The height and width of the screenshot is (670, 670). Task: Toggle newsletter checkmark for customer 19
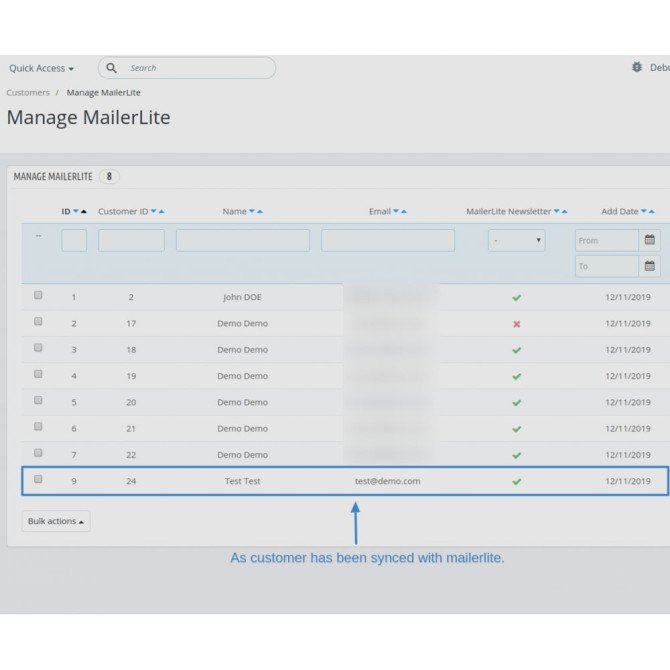517,376
